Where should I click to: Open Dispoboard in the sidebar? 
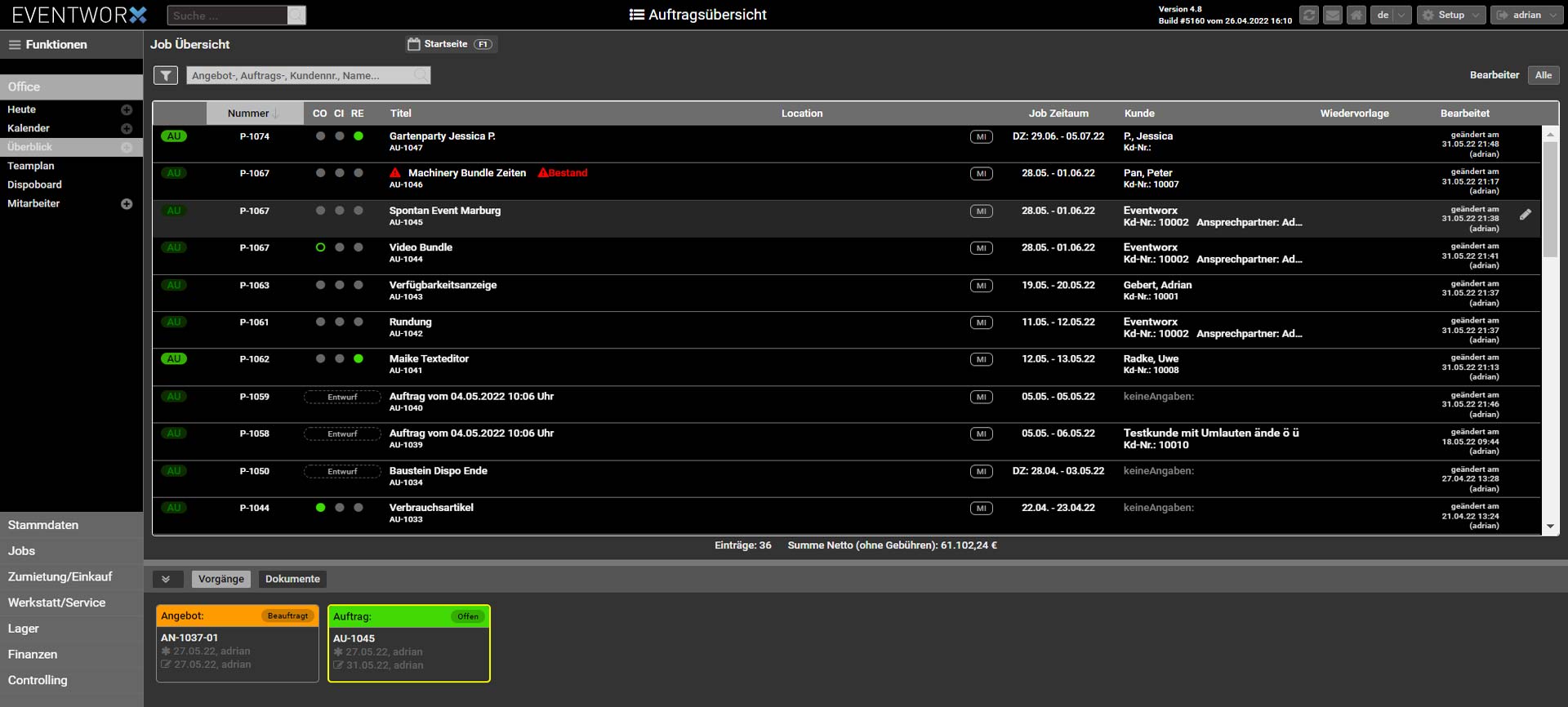(x=34, y=185)
